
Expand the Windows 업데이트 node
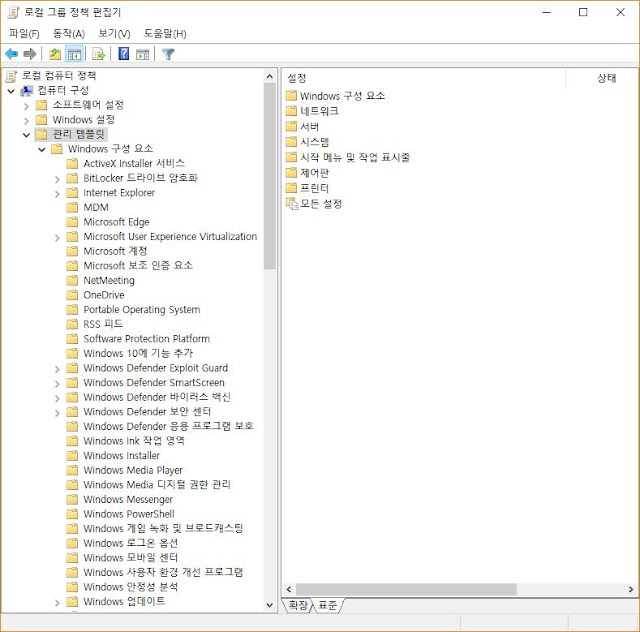(57, 603)
